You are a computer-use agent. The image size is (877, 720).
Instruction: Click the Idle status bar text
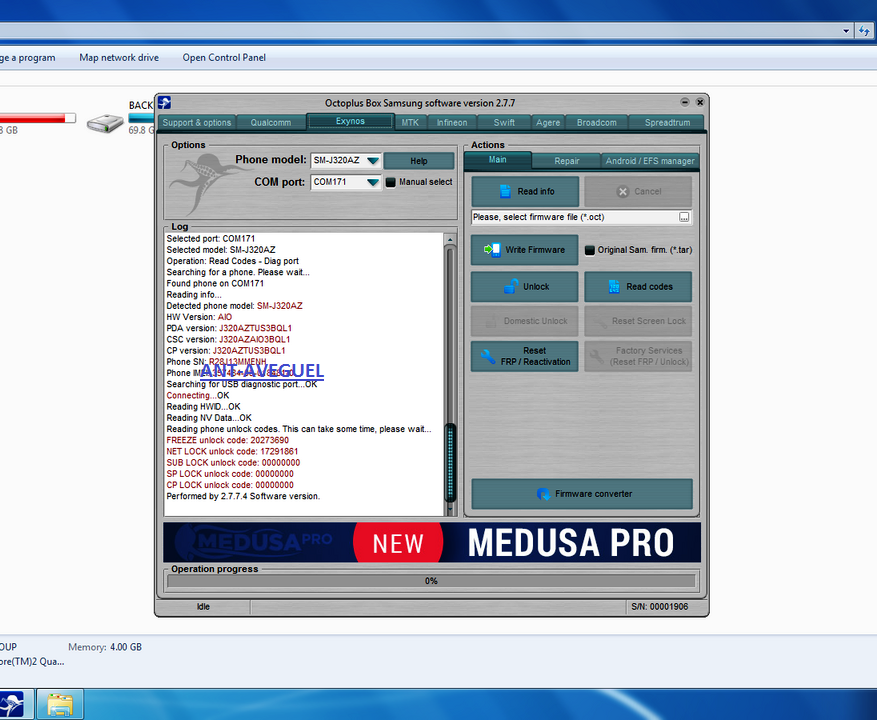tap(203, 607)
